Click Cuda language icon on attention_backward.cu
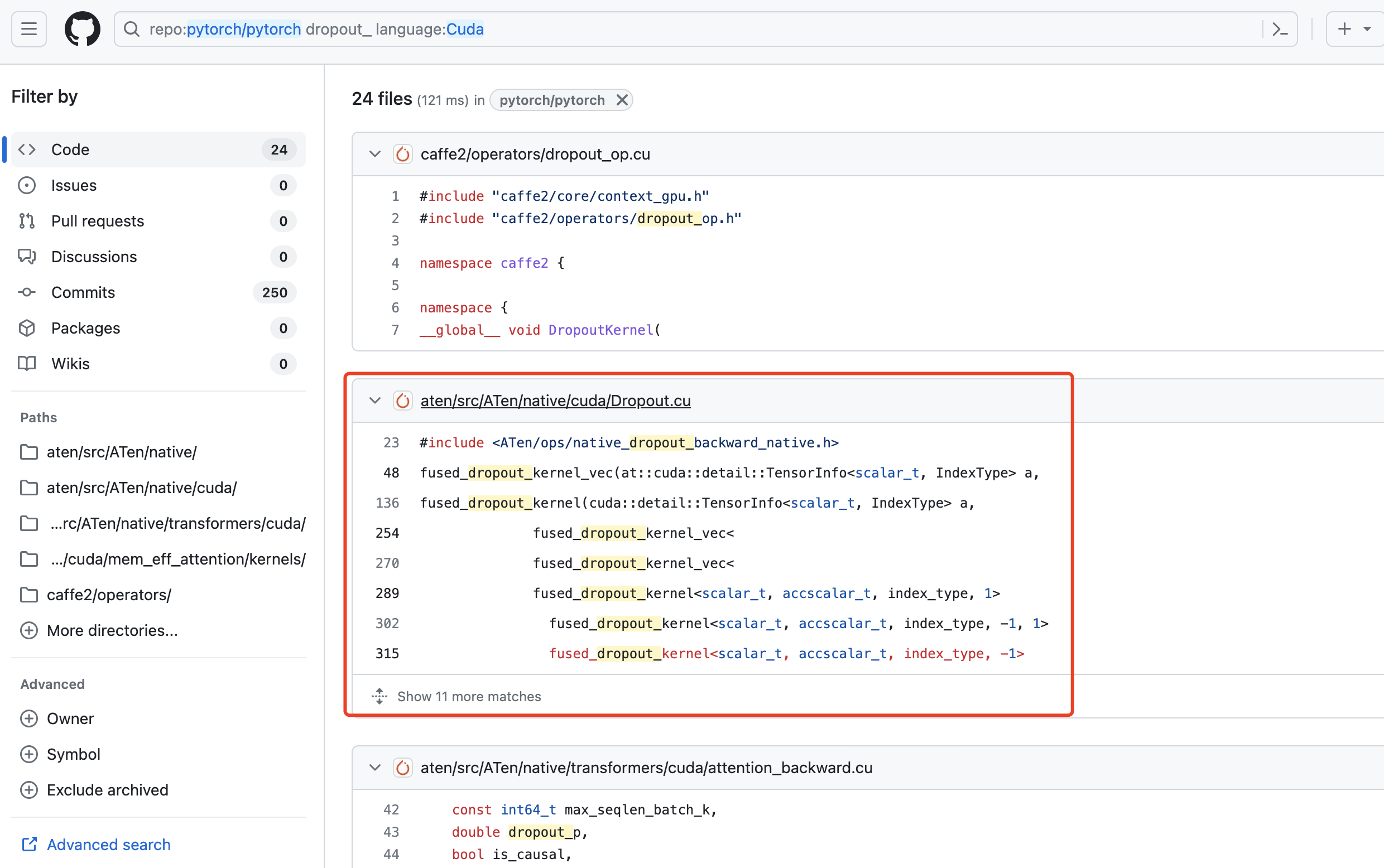The height and width of the screenshot is (868, 1384). [x=402, y=767]
